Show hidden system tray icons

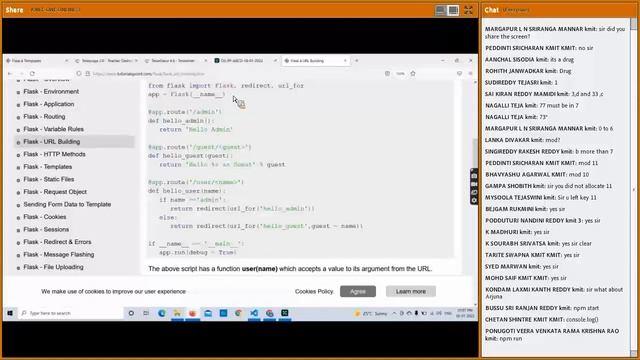[394, 313]
